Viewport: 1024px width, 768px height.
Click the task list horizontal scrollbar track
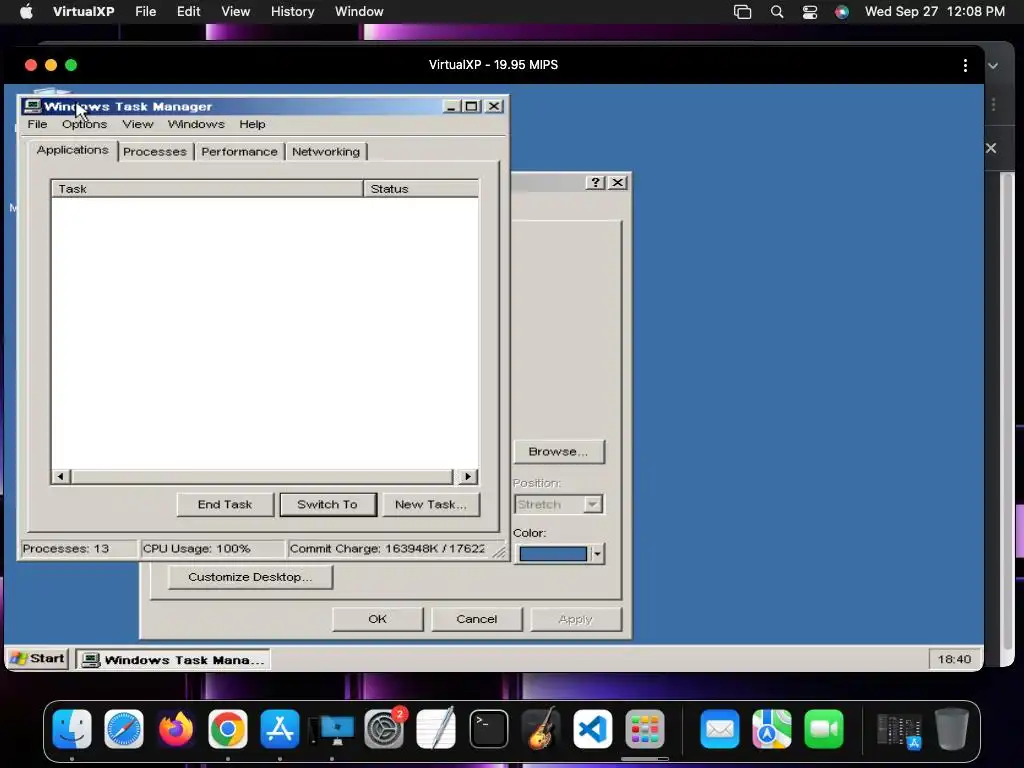pos(261,477)
